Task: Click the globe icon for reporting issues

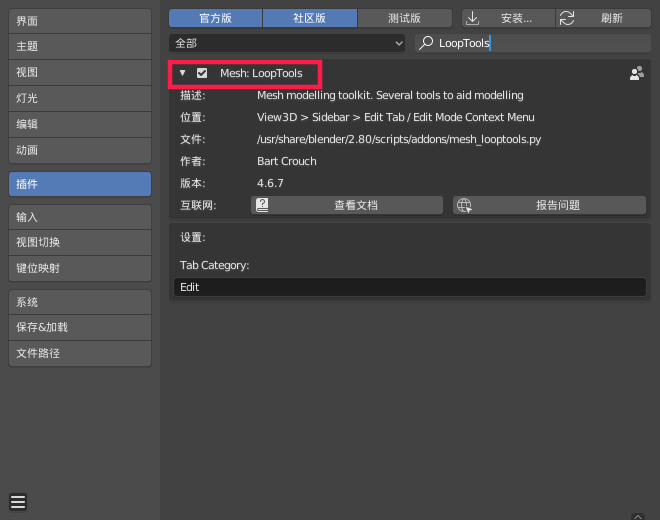Action: click(464, 205)
